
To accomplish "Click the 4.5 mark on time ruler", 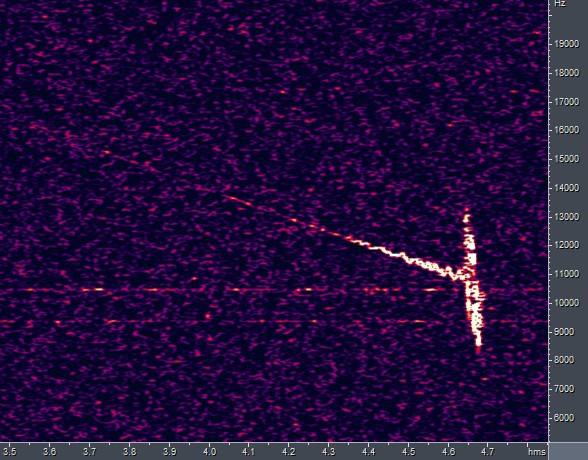I will coord(408,452).
